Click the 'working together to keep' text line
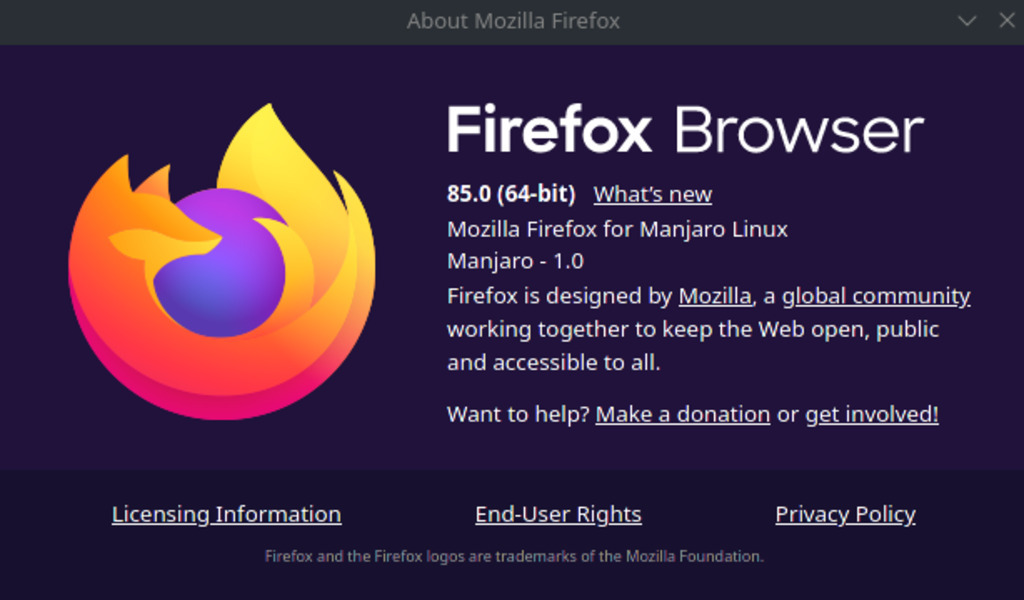This screenshot has height=600, width=1024. coord(692,329)
